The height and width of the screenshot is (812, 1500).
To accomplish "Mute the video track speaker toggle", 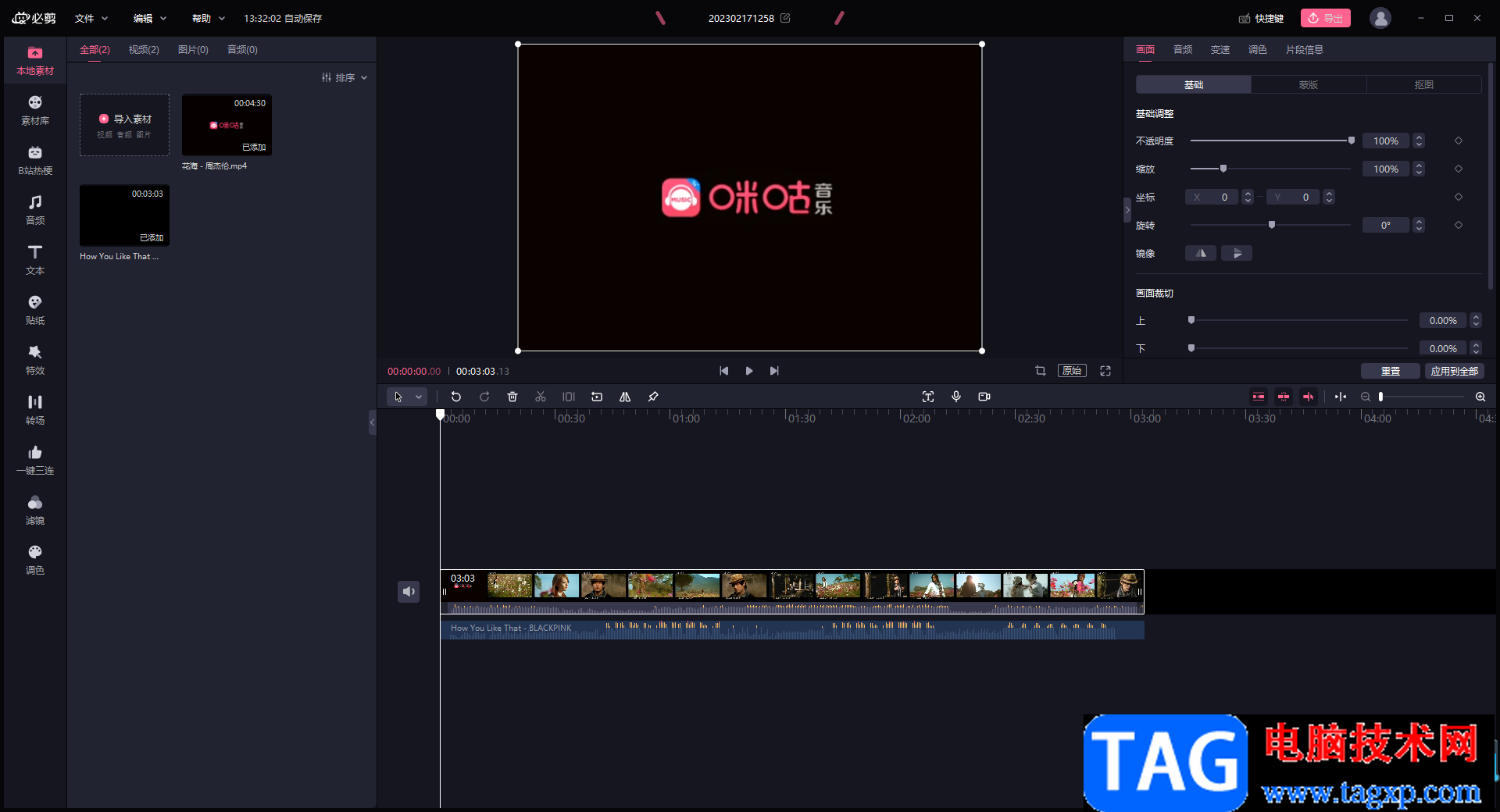I will (x=409, y=592).
